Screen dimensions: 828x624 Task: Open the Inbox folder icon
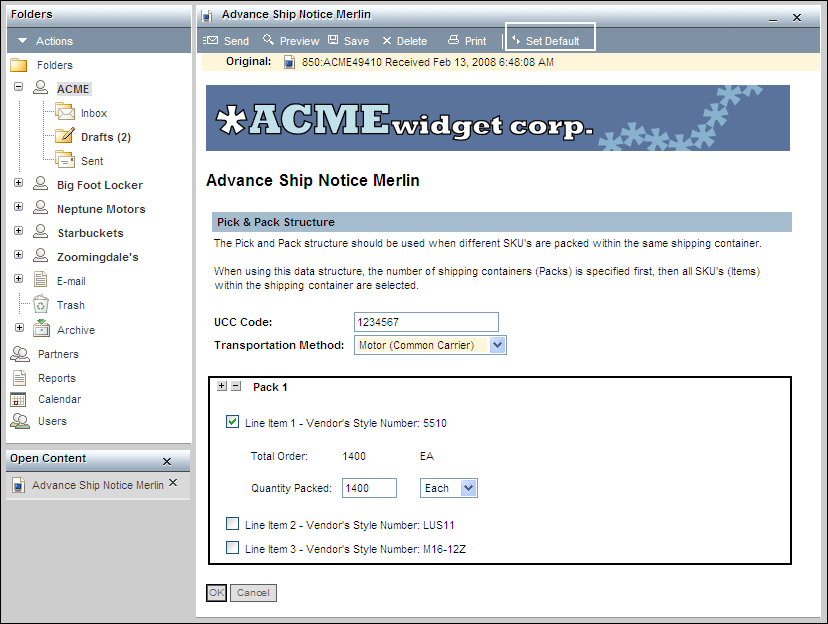pos(65,112)
